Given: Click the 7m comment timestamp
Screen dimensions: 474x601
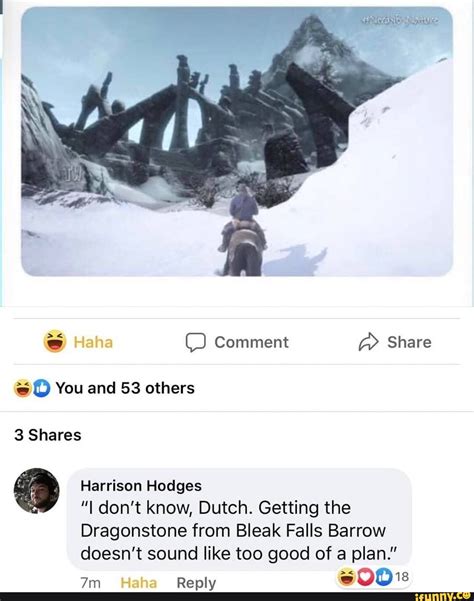Looking at the screenshot, I should coord(90,583).
